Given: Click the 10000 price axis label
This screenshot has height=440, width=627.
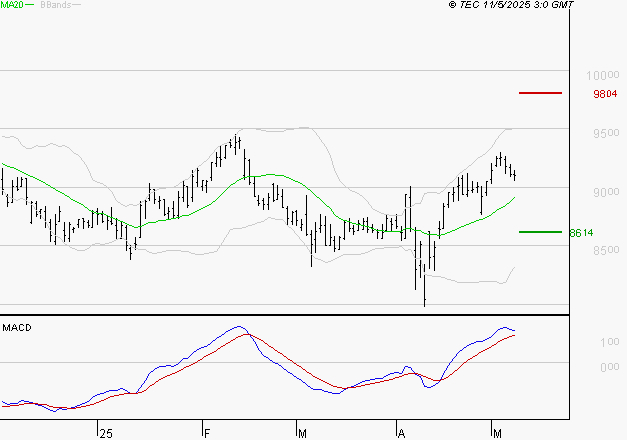Looking at the screenshot, I should (x=603, y=75).
